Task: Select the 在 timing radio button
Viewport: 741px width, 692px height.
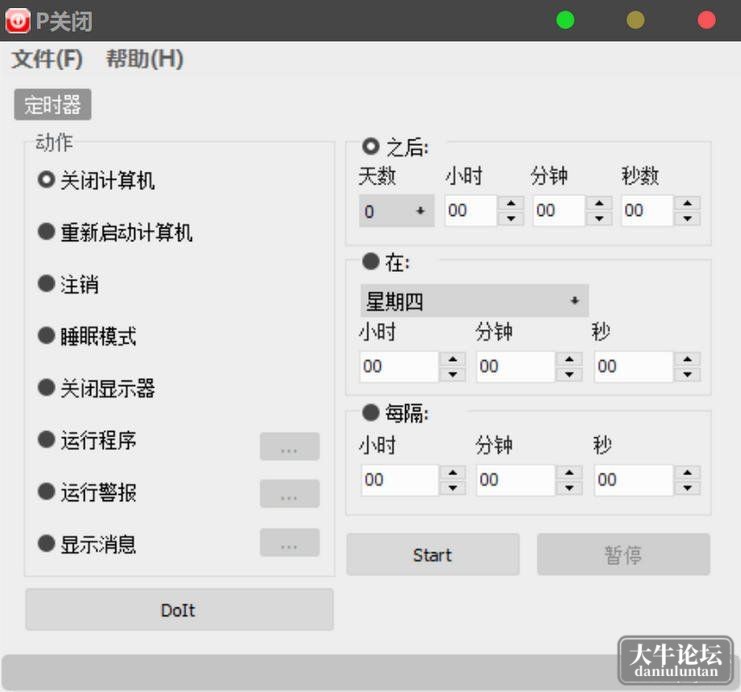Action: 370,261
